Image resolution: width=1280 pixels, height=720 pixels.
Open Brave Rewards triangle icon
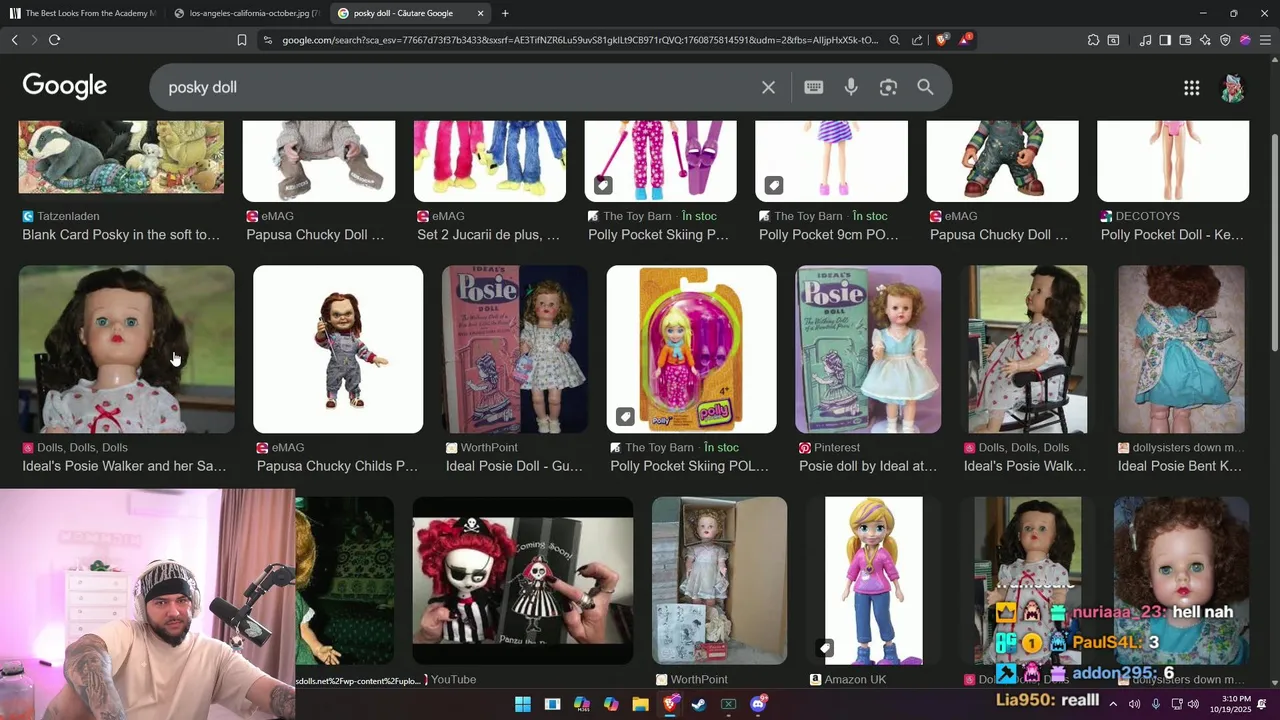click(x=965, y=40)
